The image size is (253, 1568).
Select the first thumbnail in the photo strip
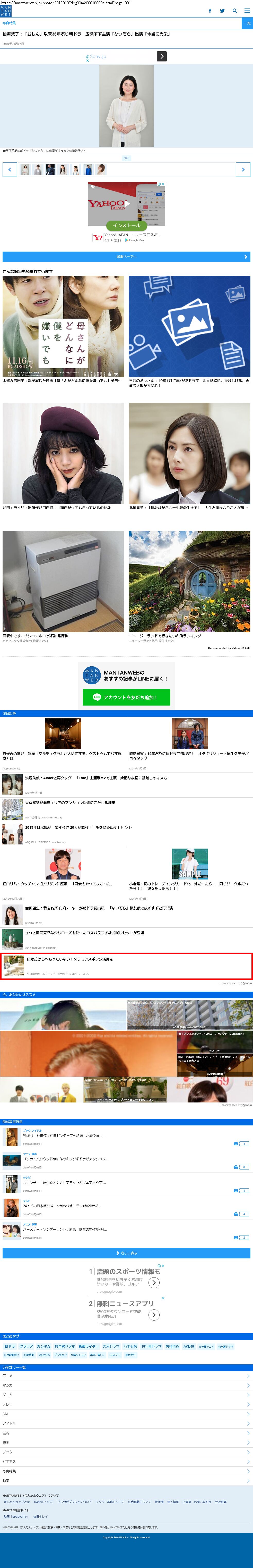click(x=25, y=170)
